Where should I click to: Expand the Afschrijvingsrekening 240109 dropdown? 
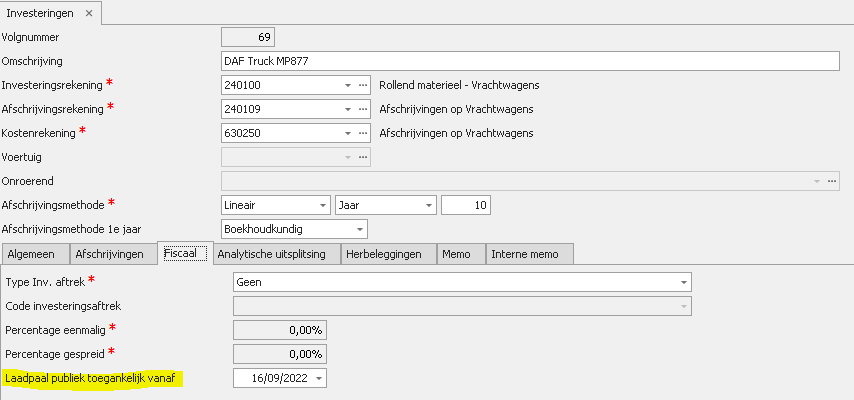(347, 109)
